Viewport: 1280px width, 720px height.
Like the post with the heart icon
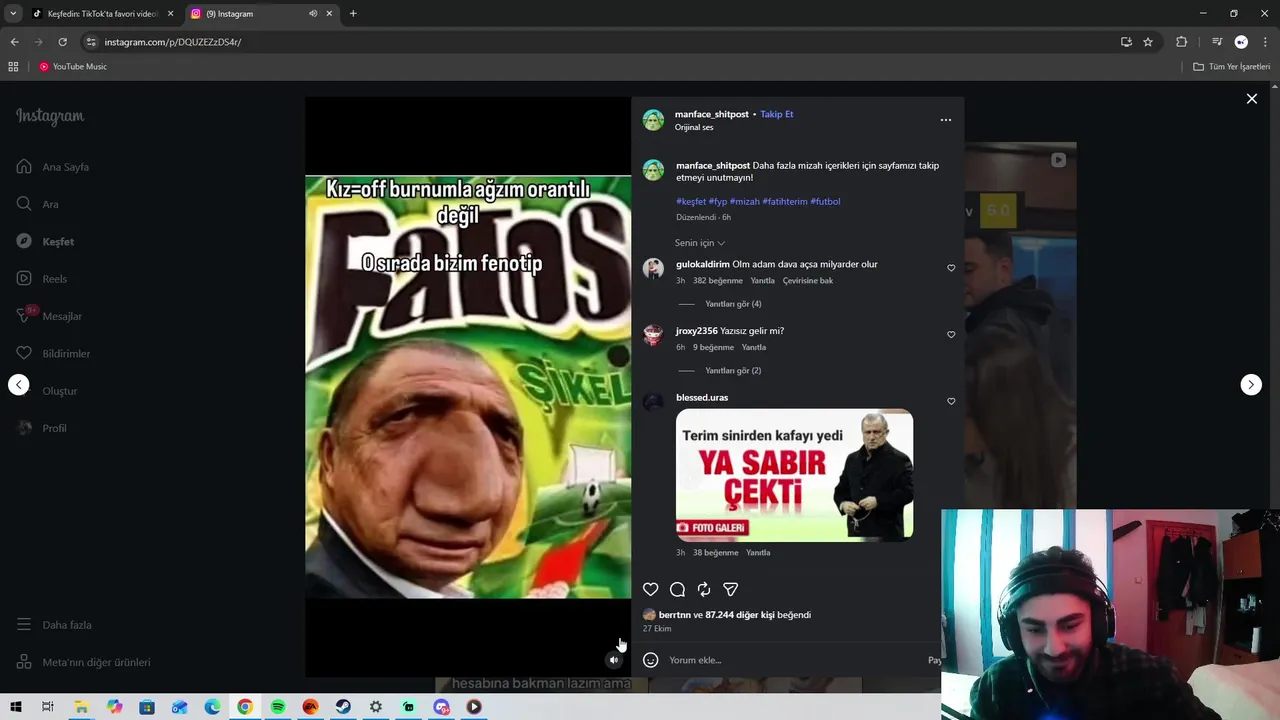[650, 590]
